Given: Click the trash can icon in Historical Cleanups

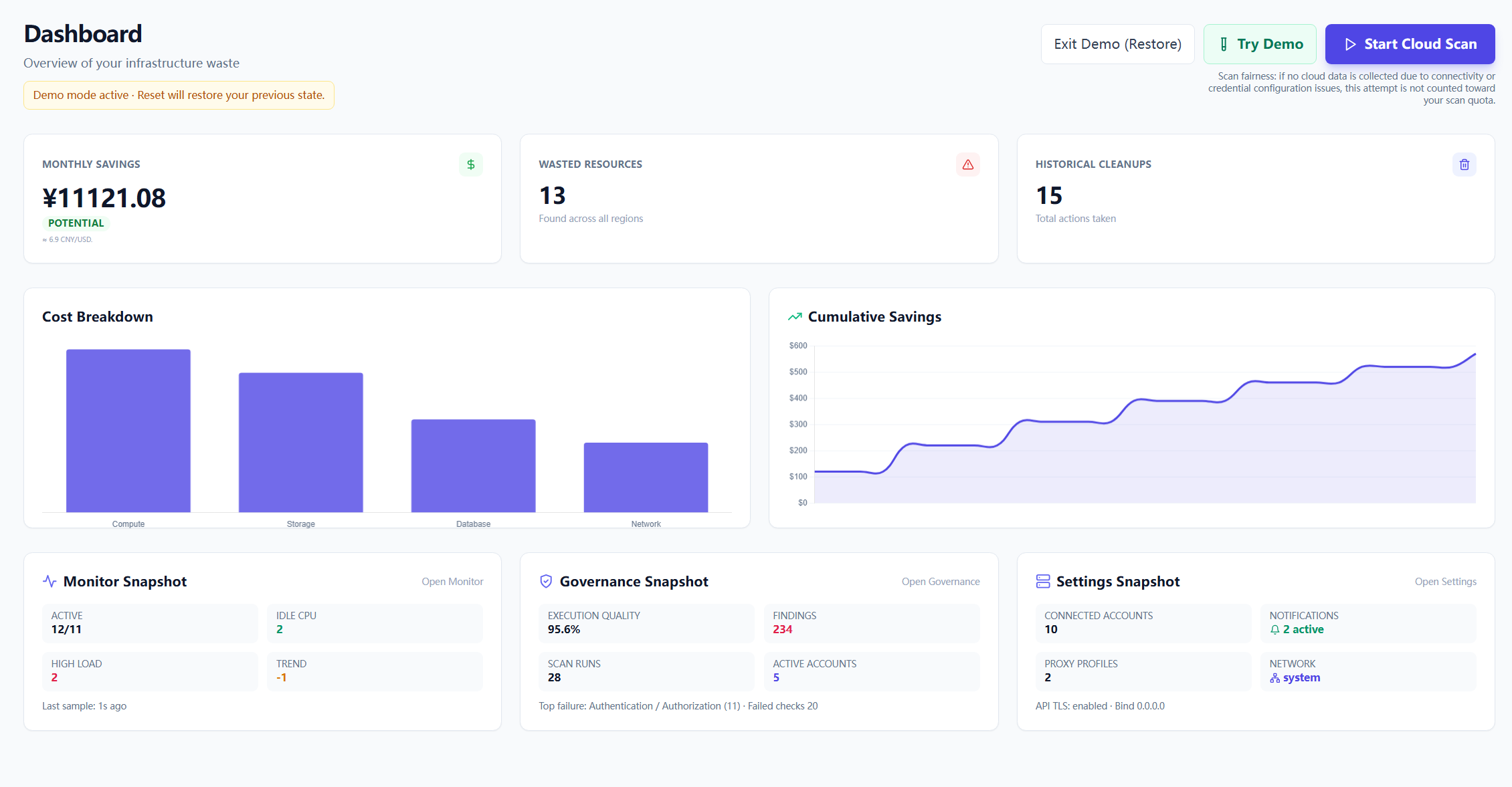Looking at the screenshot, I should pos(1464,164).
